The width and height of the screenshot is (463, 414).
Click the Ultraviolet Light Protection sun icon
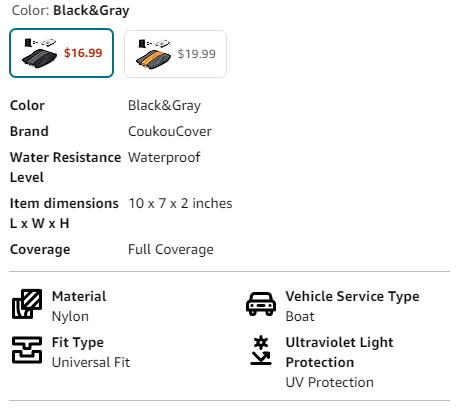pyautogui.click(x=261, y=350)
